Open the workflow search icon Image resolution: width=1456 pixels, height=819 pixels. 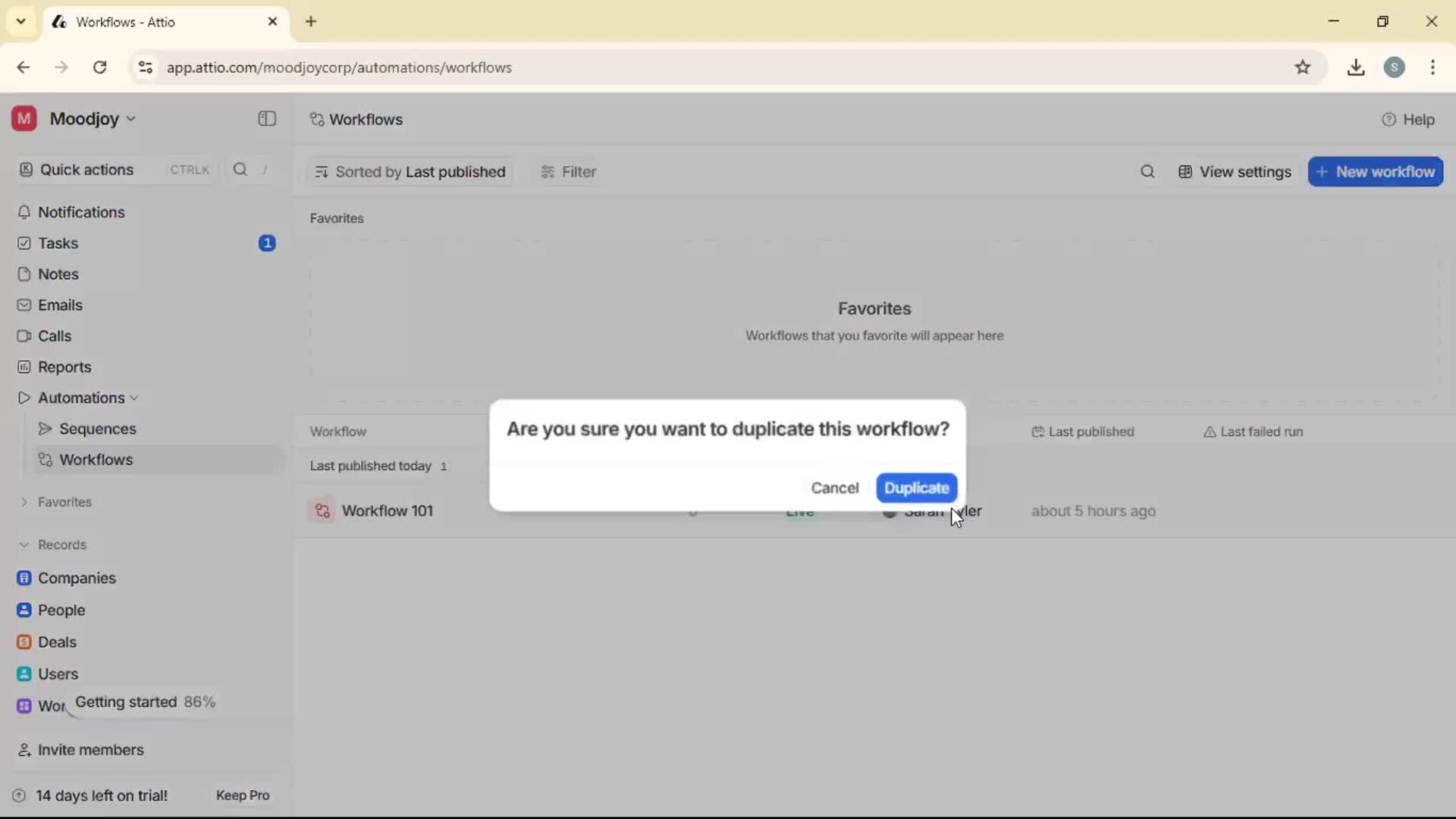click(x=1147, y=171)
